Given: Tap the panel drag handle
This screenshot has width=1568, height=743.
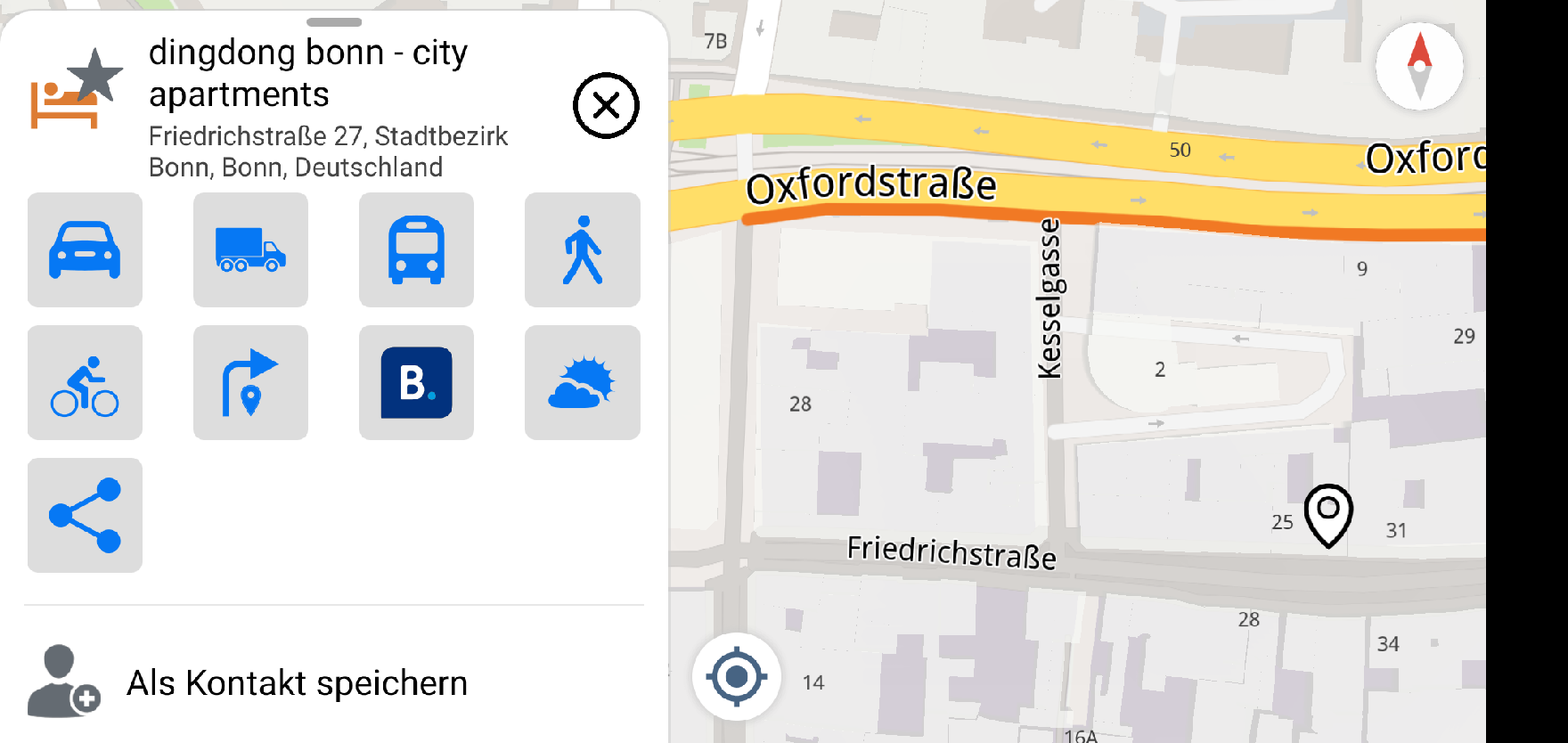Looking at the screenshot, I should click(334, 21).
